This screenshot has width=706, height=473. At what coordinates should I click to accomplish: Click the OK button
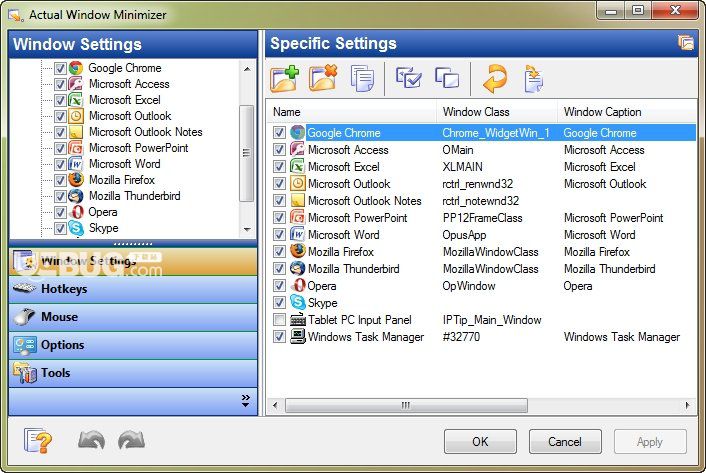click(480, 441)
